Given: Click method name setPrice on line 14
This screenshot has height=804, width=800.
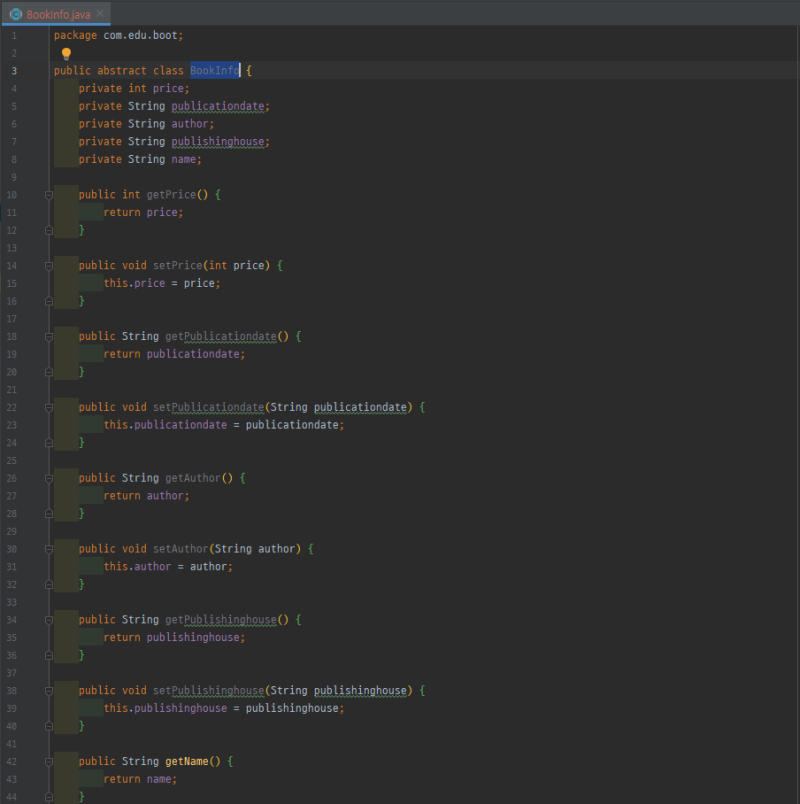Looking at the screenshot, I should click(177, 265).
